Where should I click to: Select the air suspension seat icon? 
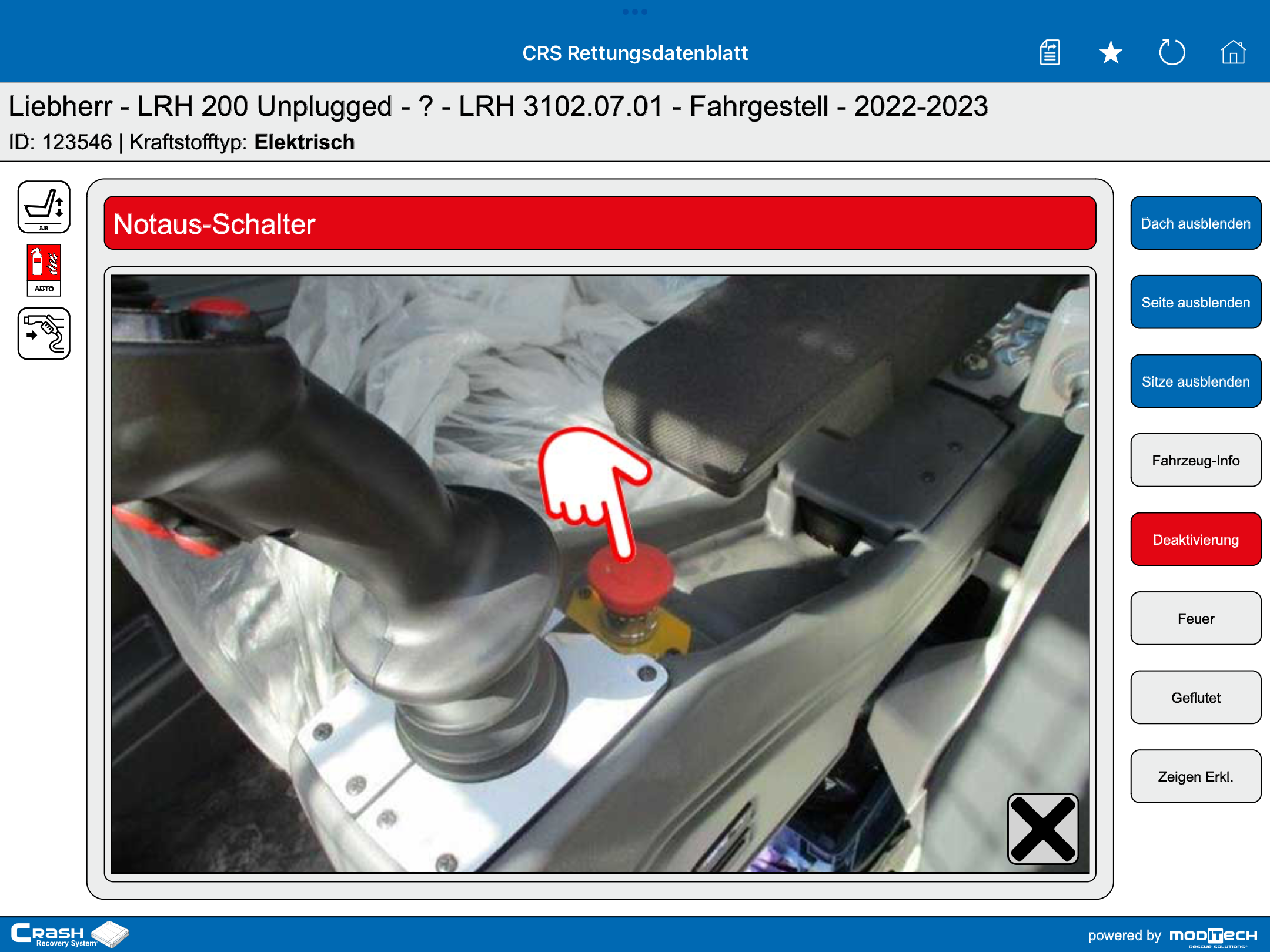coord(44,207)
